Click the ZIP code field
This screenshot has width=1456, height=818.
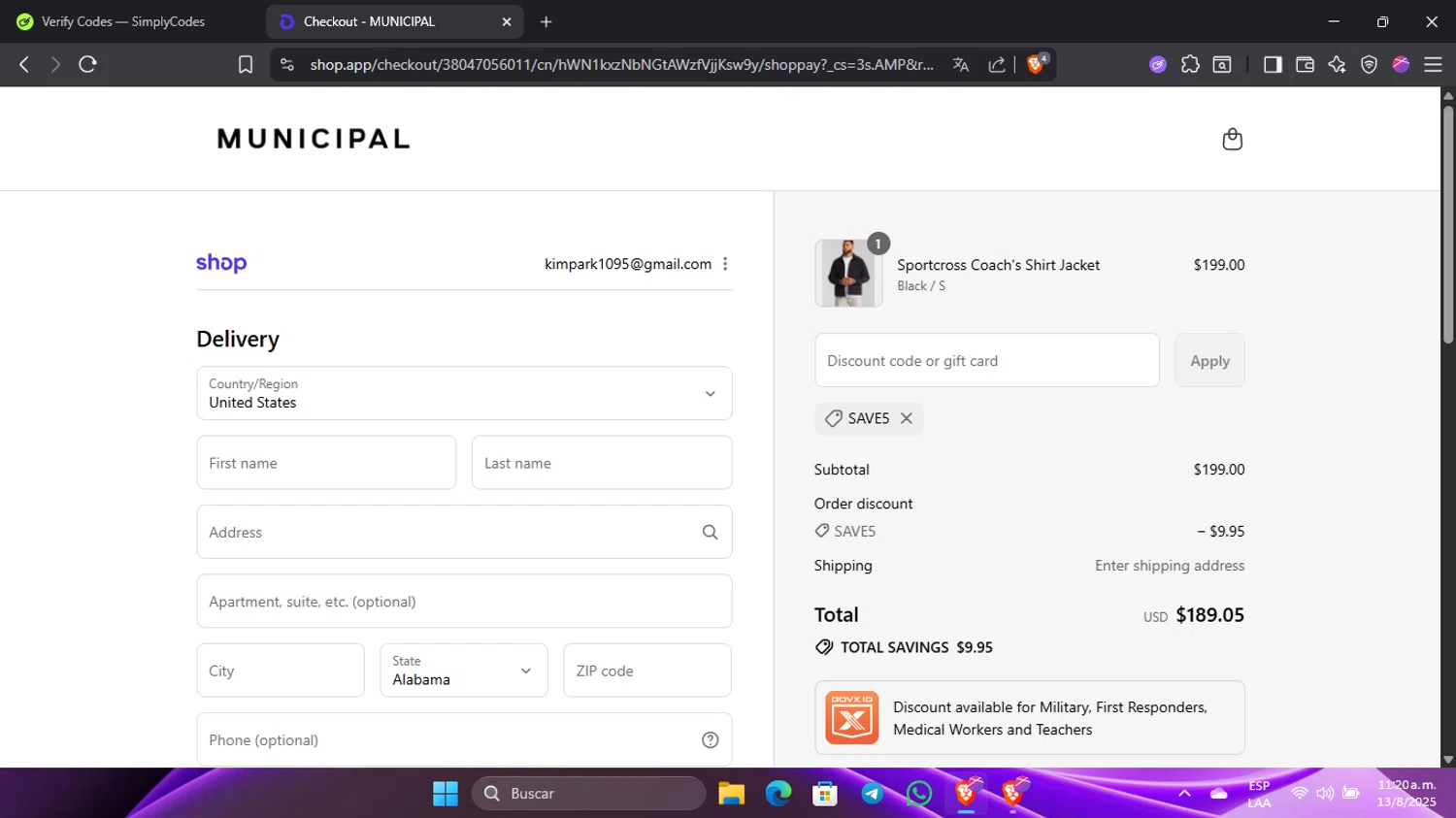647,671
